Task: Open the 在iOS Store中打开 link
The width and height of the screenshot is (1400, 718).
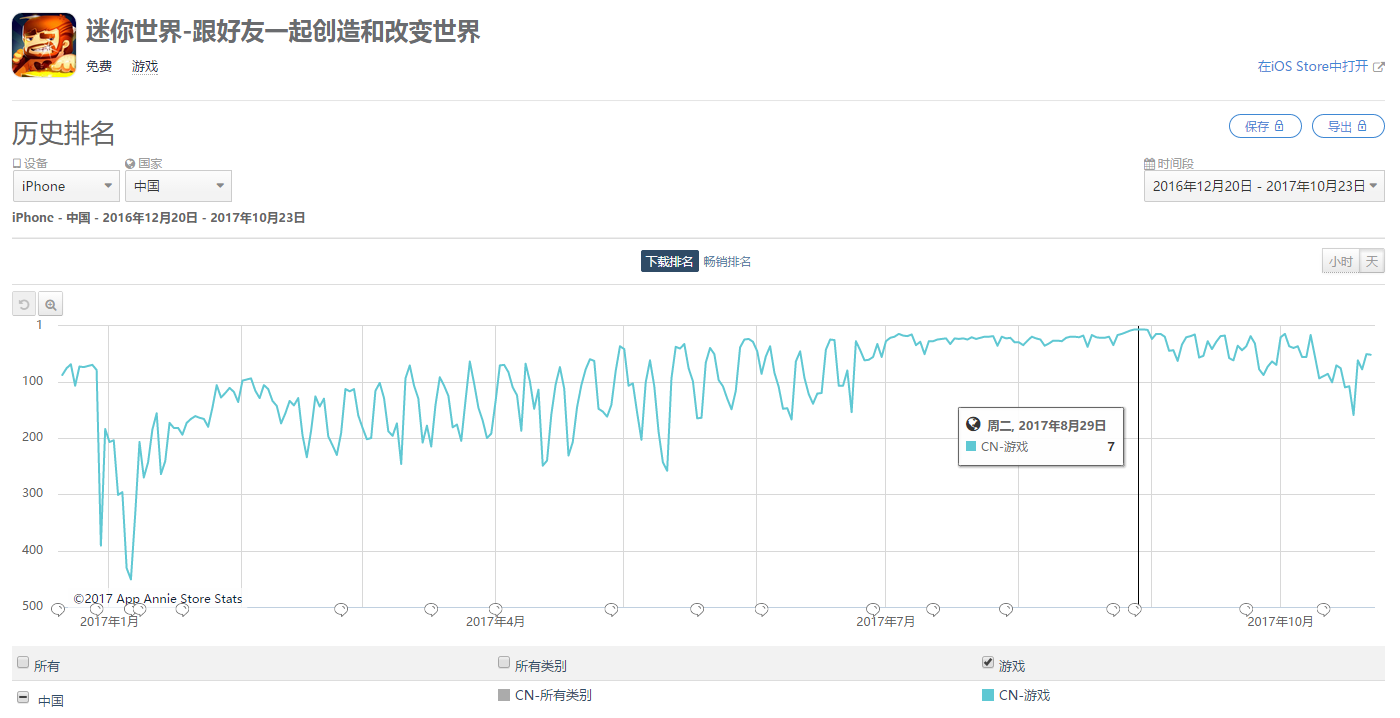Action: point(1313,67)
